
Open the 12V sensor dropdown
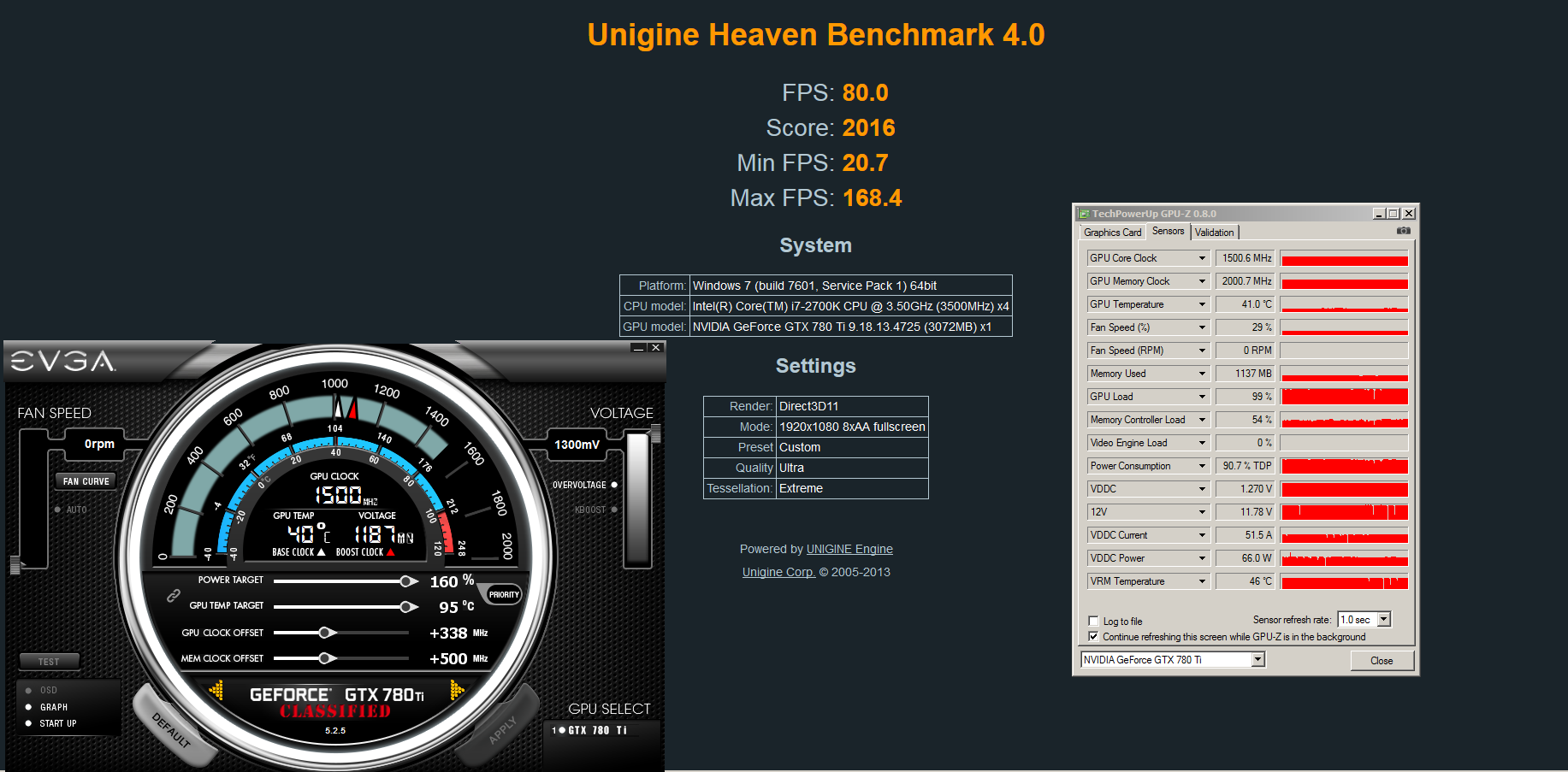(x=1202, y=512)
